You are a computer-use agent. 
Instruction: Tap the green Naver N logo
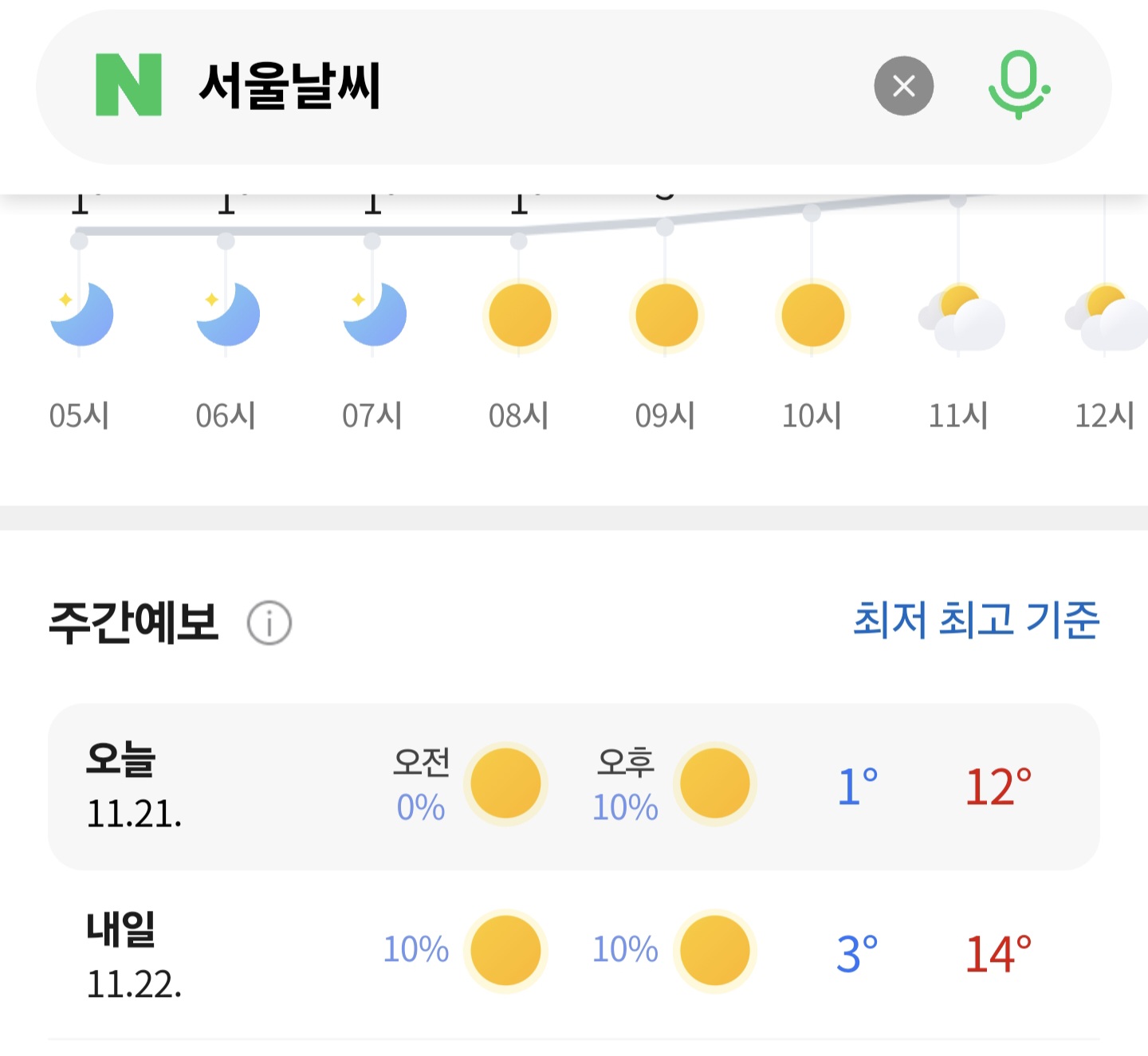[128, 85]
